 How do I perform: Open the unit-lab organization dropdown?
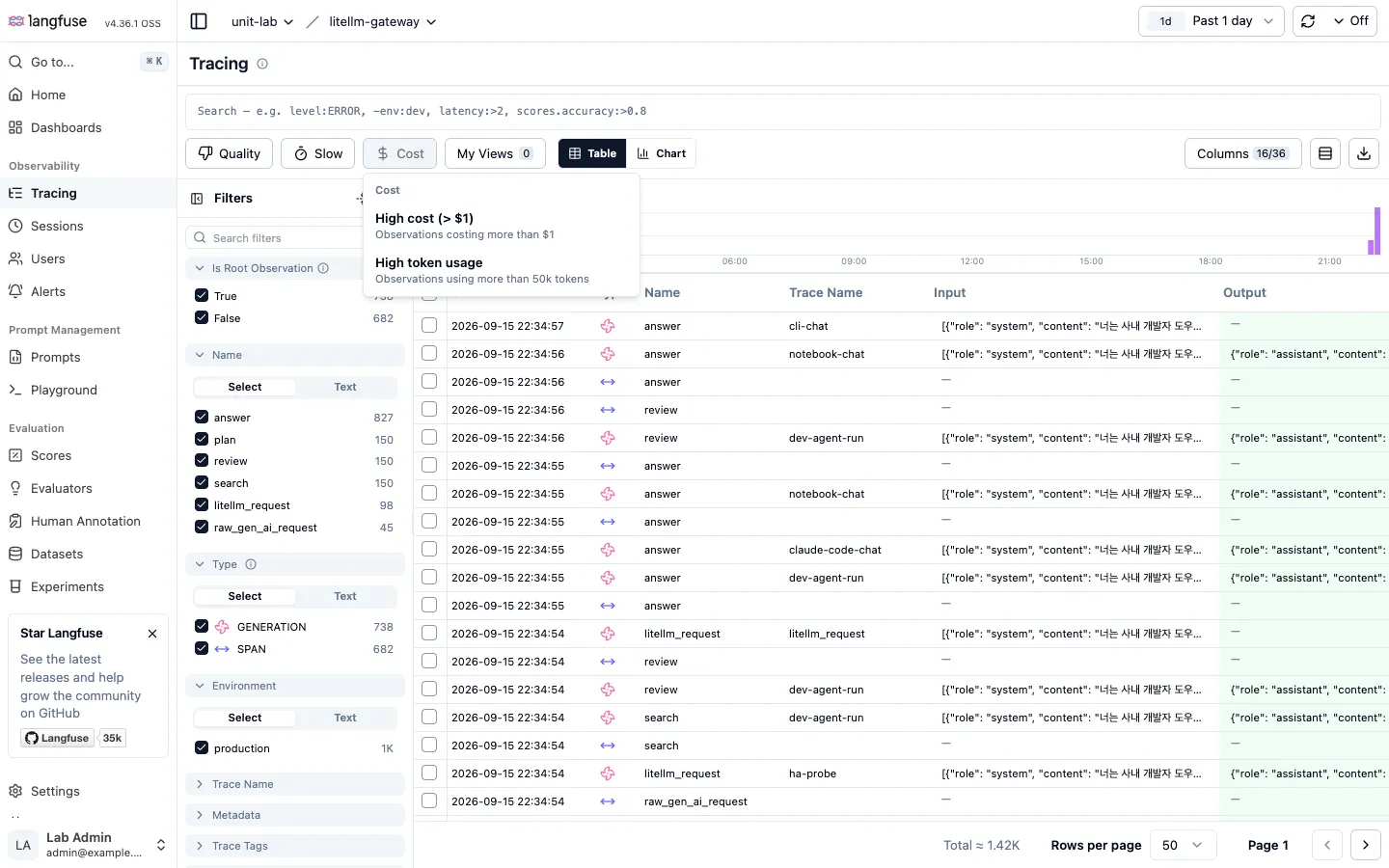coord(261,21)
